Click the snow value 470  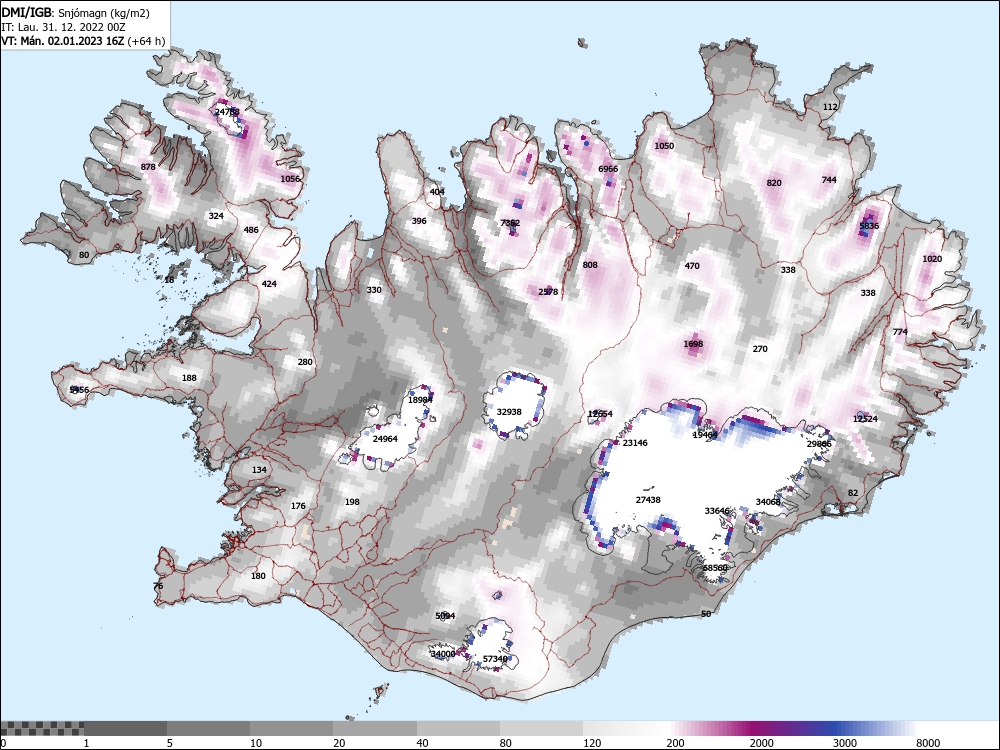pyautogui.click(x=692, y=266)
